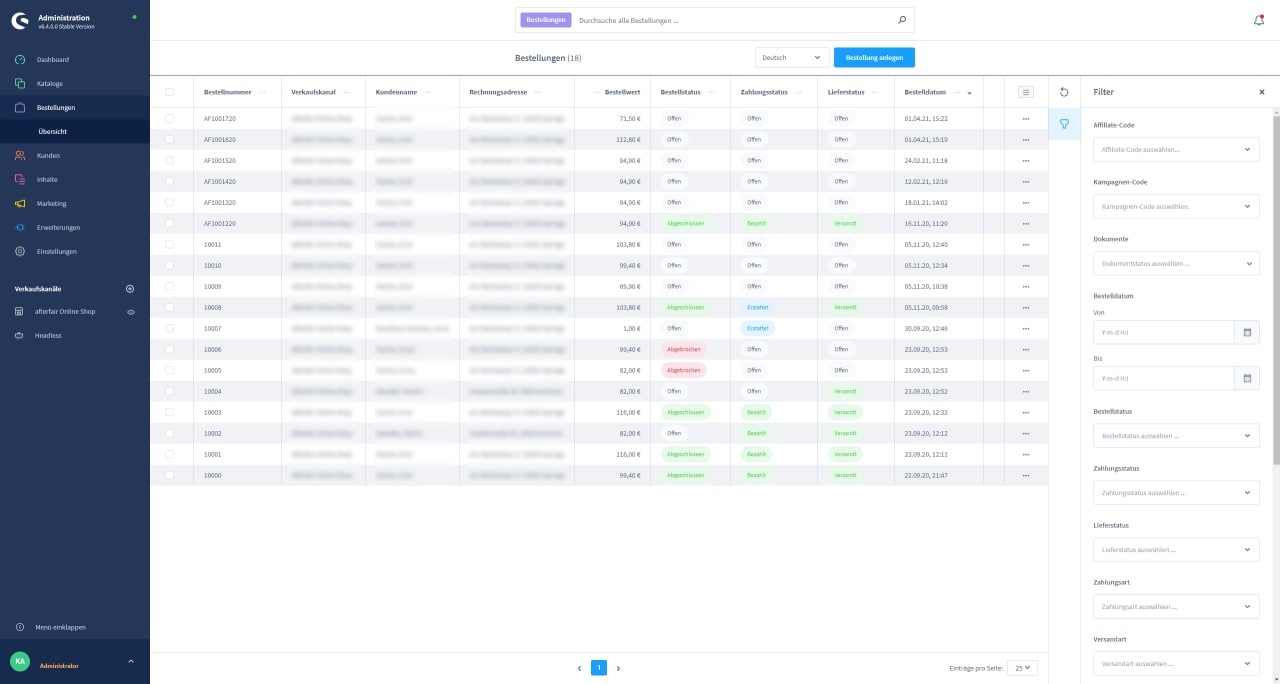This screenshot has height=684, width=1280.
Task: Open Zahlungsstatus auswählen filter dropdown
Action: click(x=1176, y=493)
